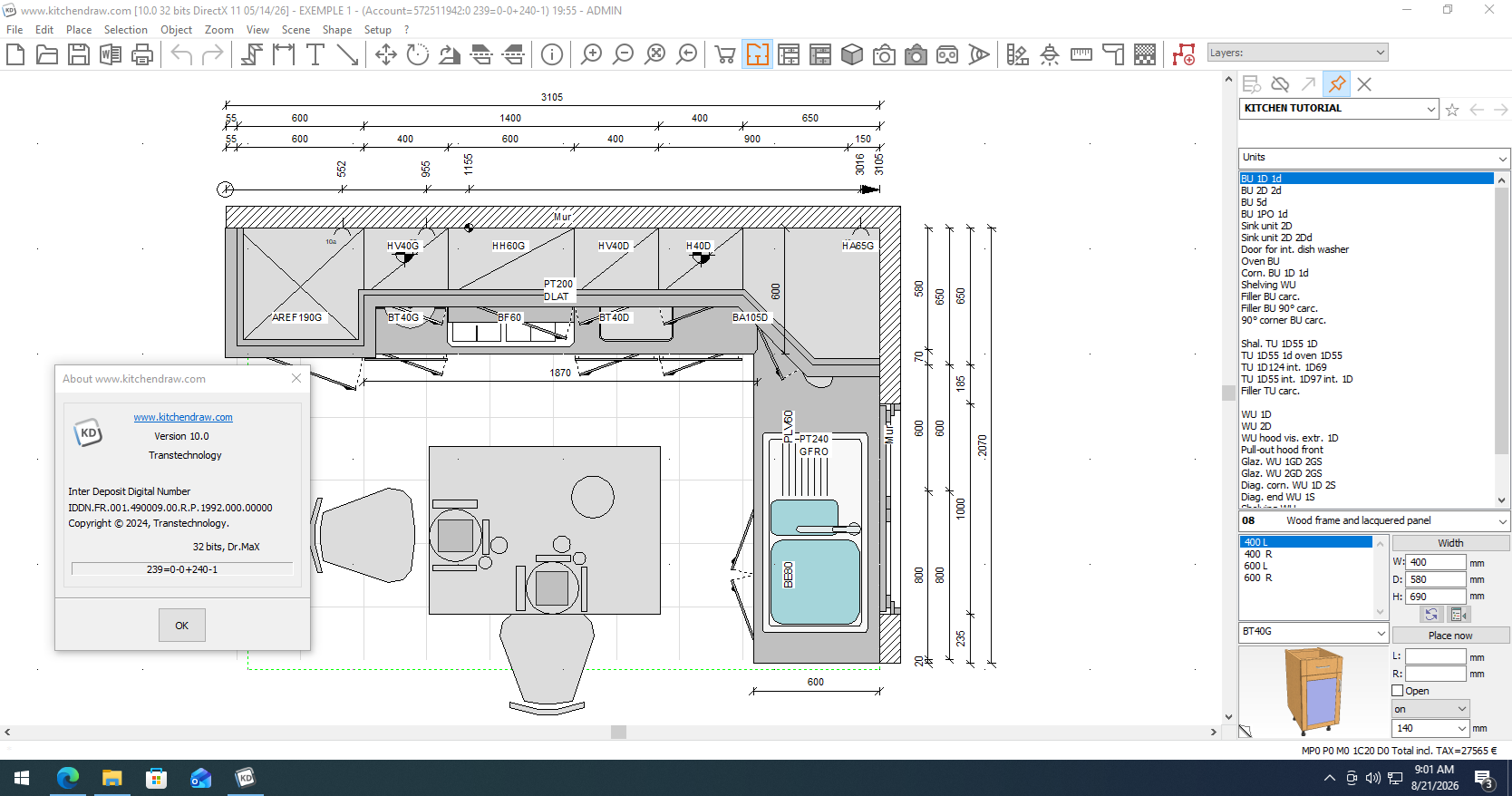The width and height of the screenshot is (1512, 796).
Task: Select the dimension tool
Action: [284, 54]
